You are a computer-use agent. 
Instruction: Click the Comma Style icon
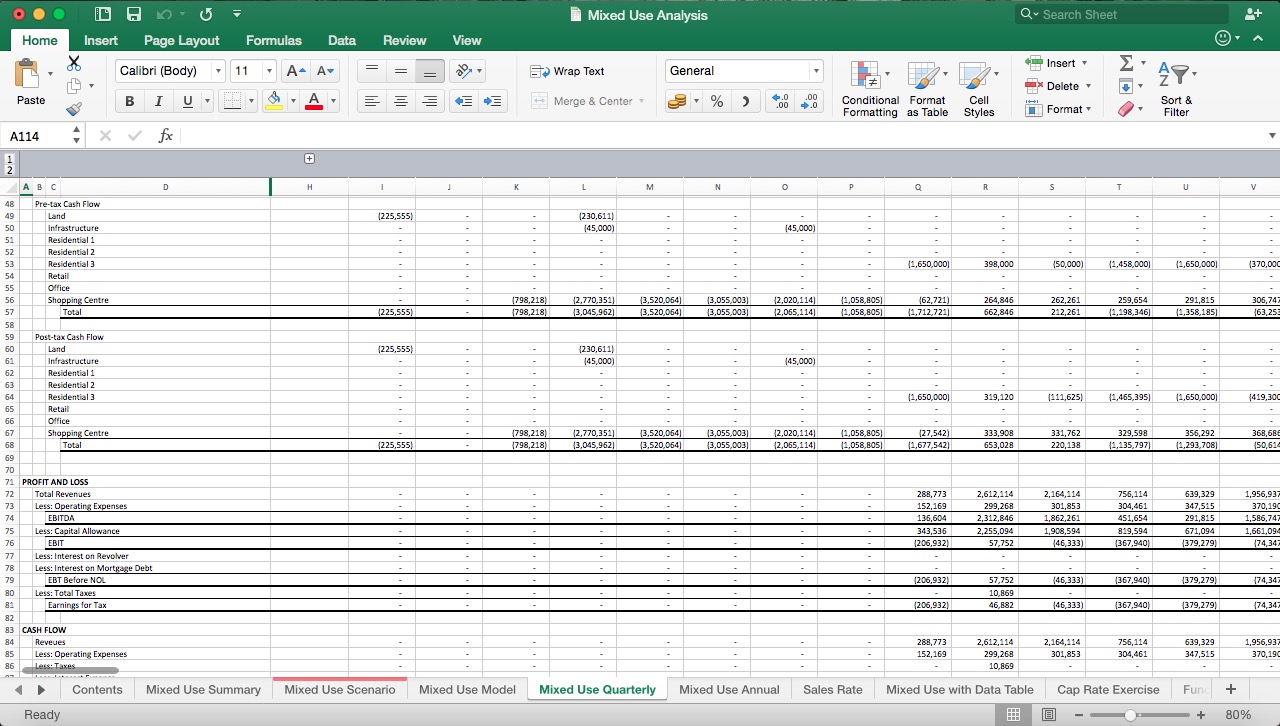click(744, 100)
